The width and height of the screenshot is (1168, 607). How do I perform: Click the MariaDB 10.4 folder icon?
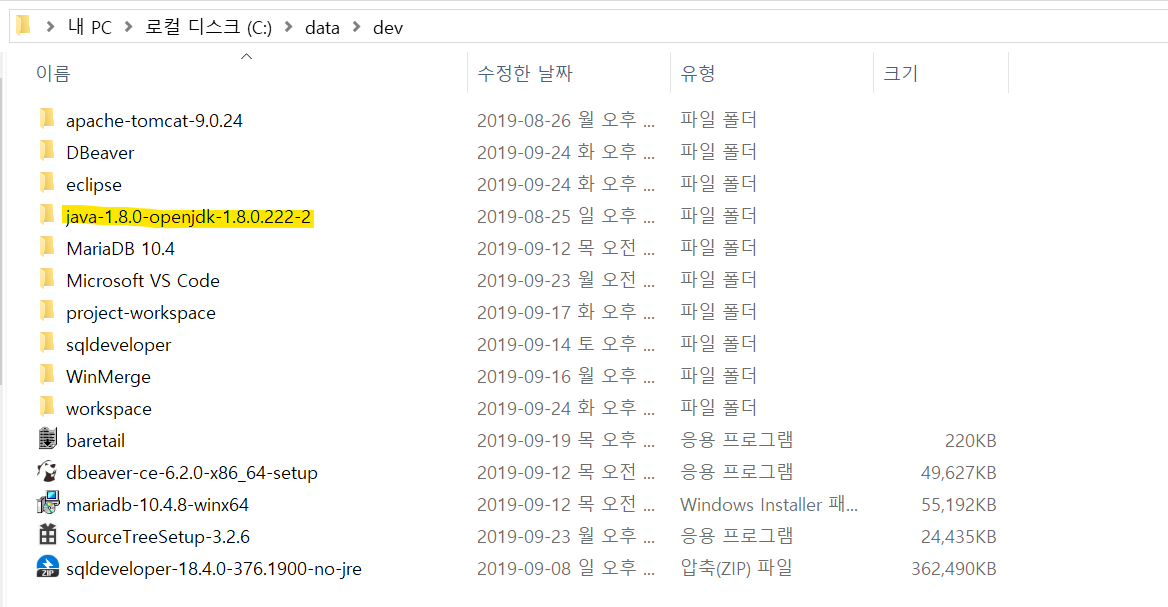(x=47, y=247)
